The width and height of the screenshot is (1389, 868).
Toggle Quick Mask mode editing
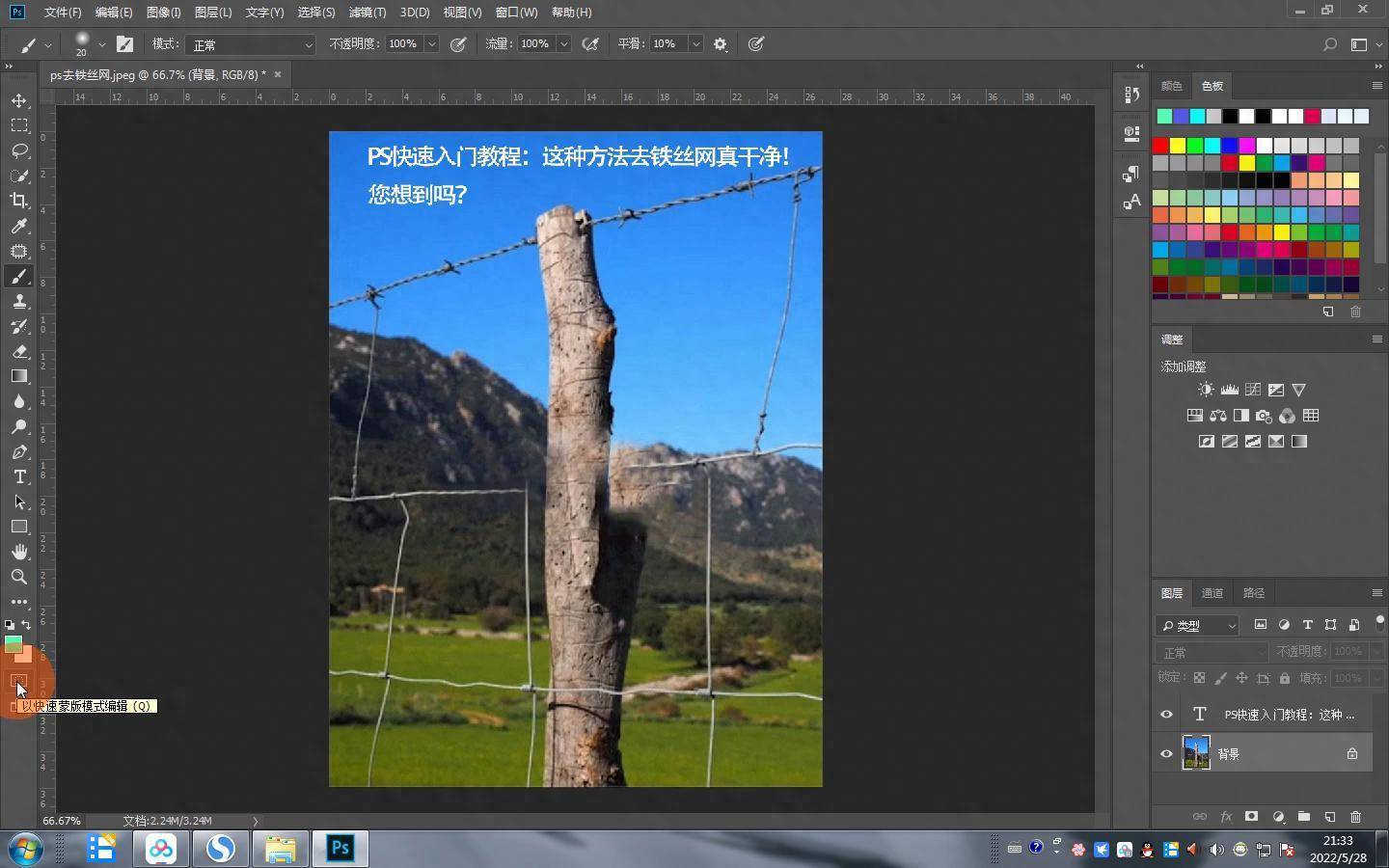coord(18,682)
